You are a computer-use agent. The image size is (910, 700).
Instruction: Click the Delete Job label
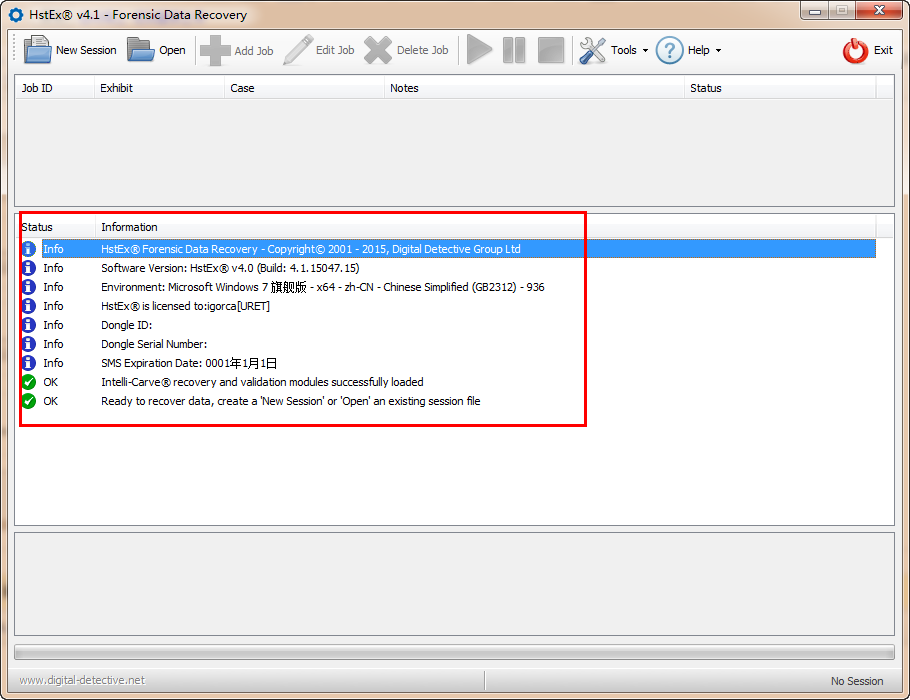(x=422, y=50)
